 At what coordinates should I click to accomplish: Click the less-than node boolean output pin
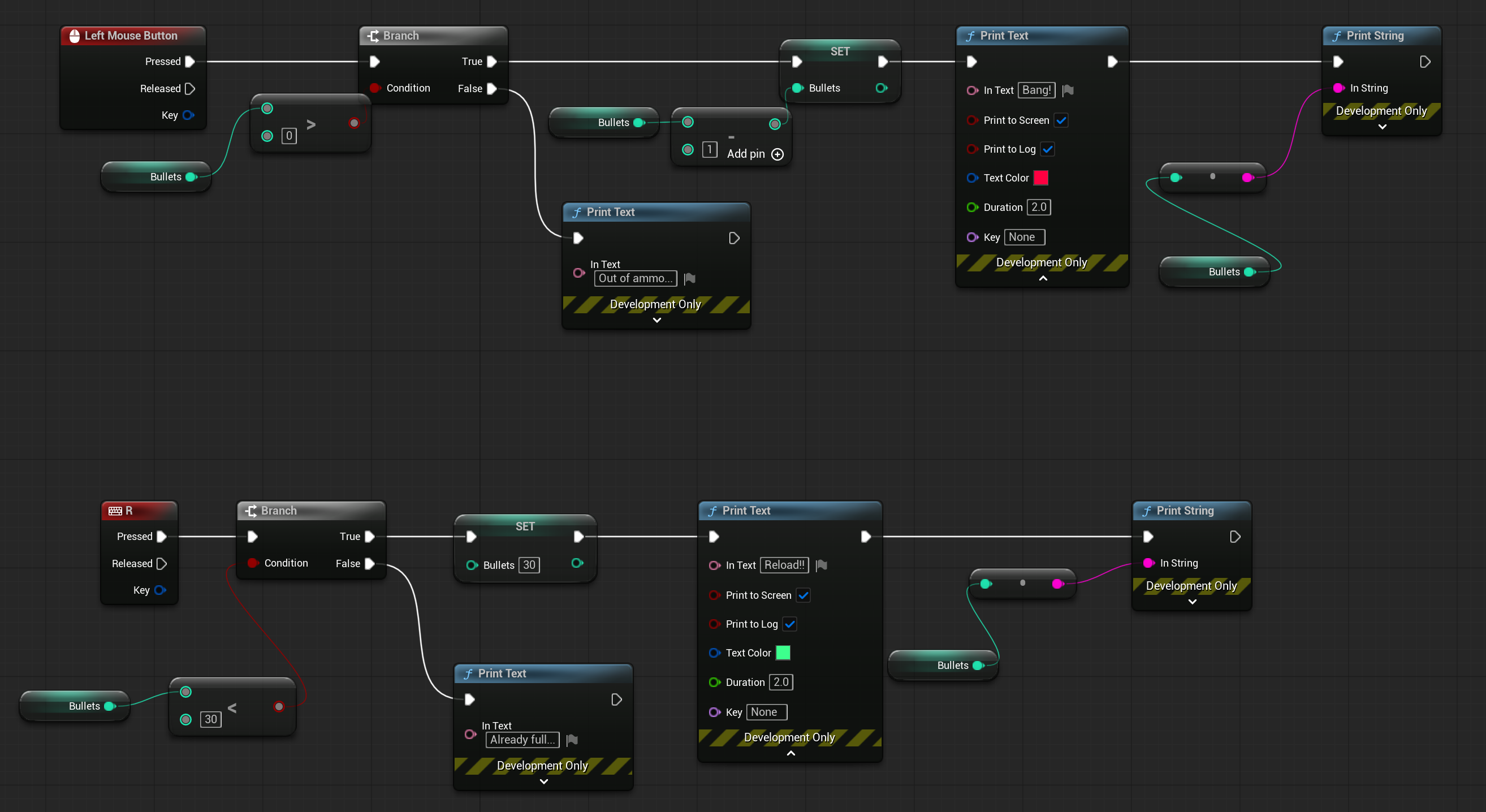[279, 706]
